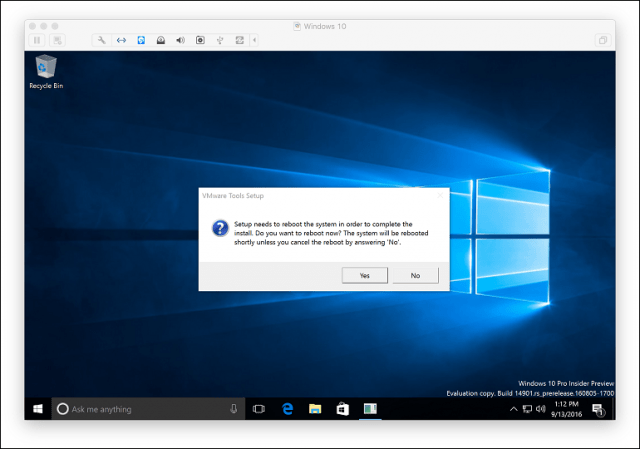Image resolution: width=640 pixels, height=449 pixels.
Task: Open File Explorer from the taskbar
Action: click(x=315, y=409)
